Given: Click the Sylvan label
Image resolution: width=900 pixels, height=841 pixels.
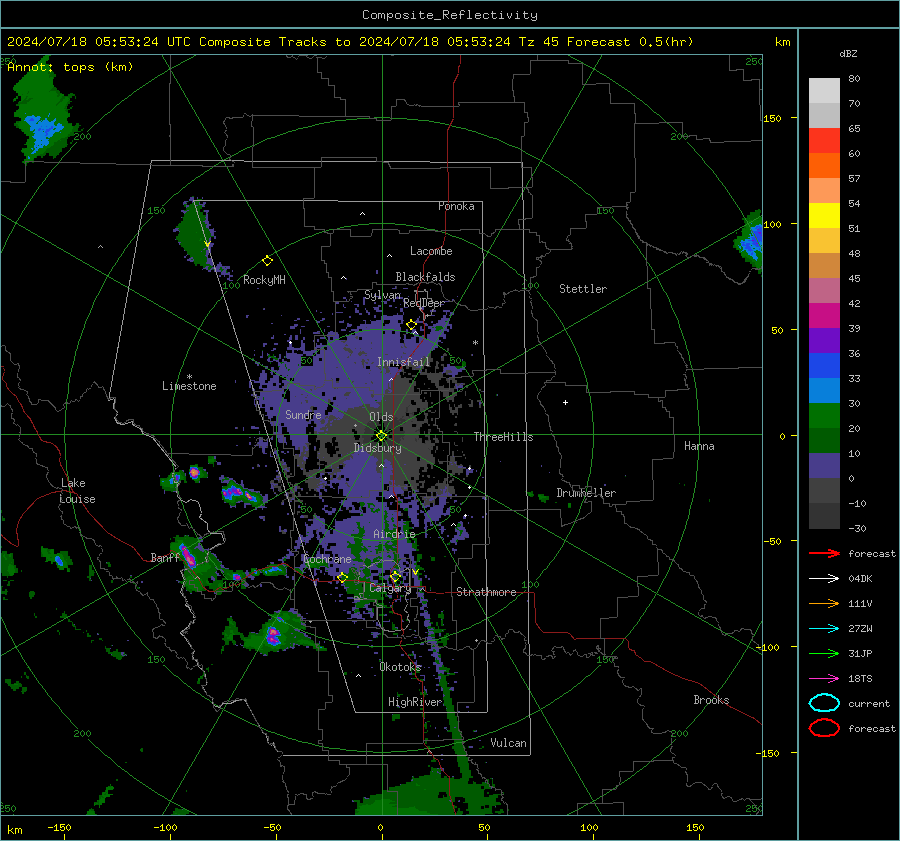Looking at the screenshot, I should 382,295.
